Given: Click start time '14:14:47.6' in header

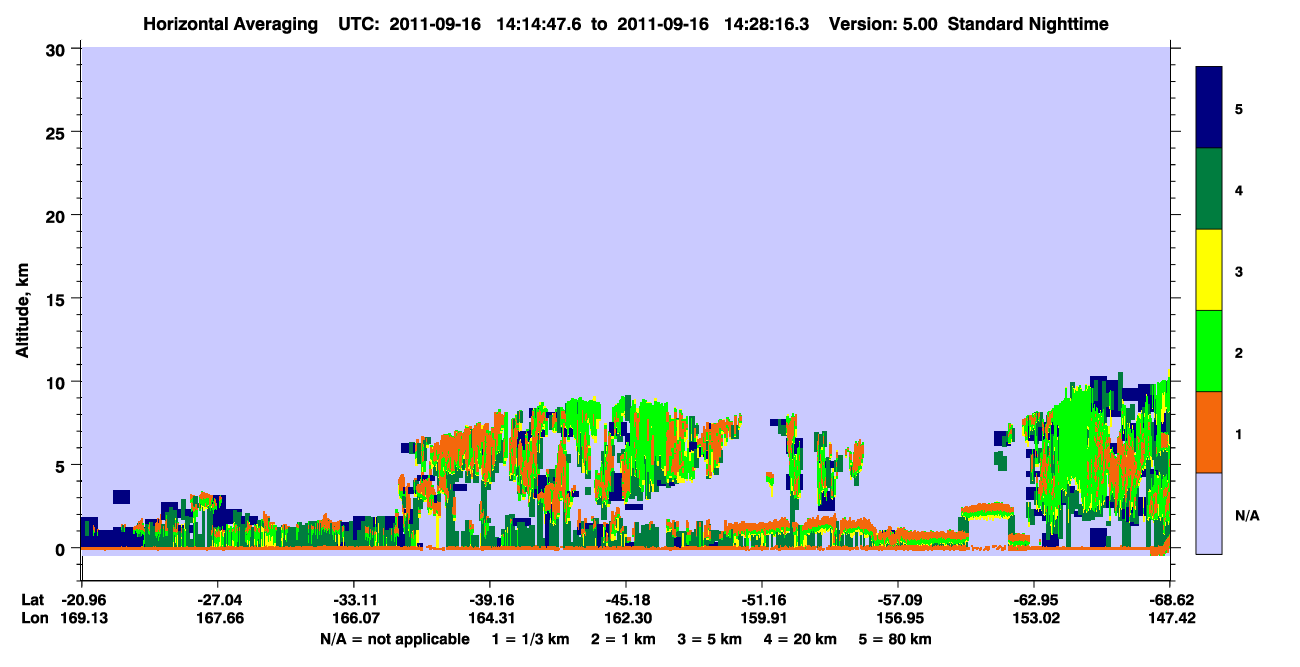Looking at the screenshot, I should (540, 23).
